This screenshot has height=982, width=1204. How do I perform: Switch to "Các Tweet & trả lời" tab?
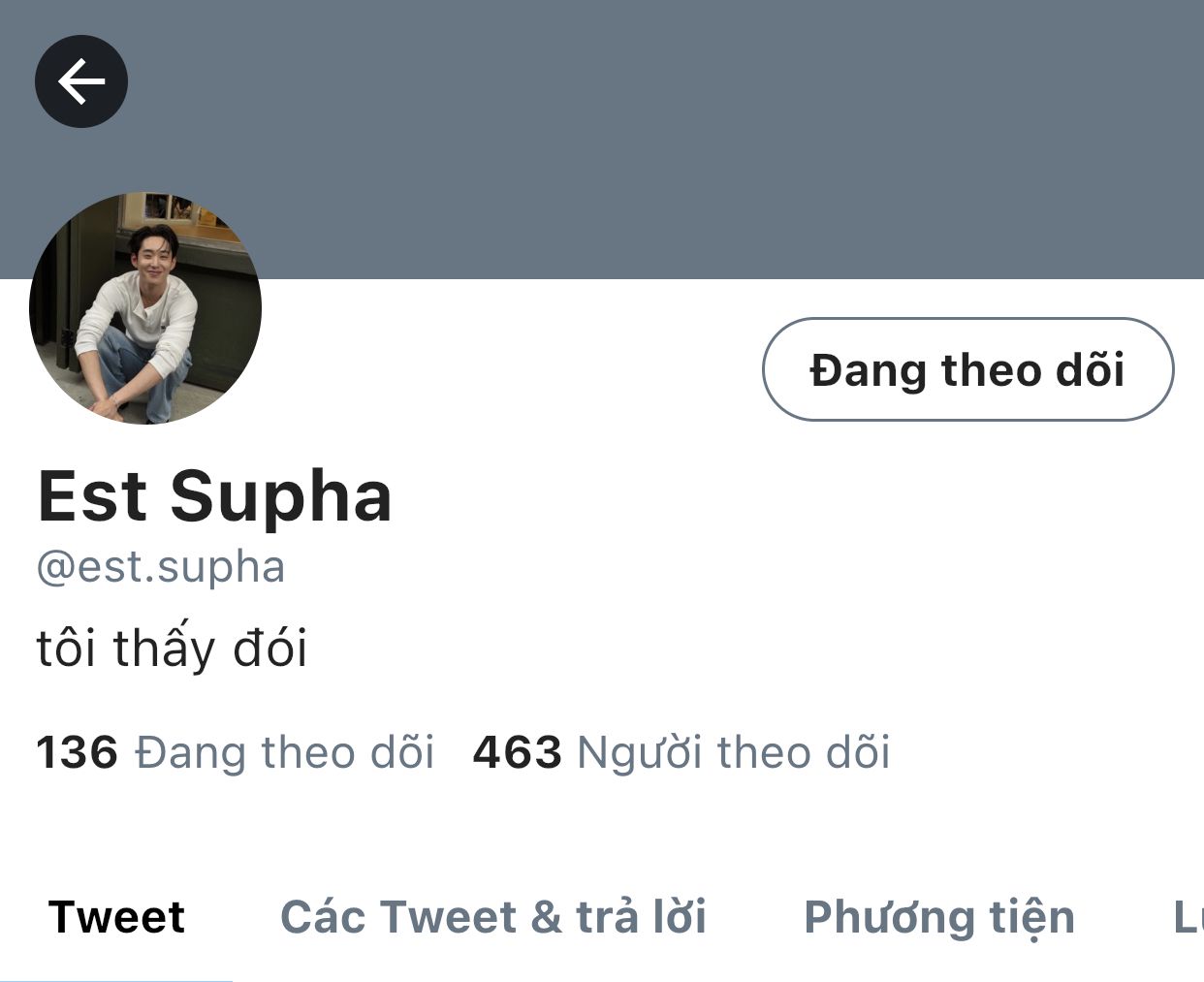click(x=493, y=917)
